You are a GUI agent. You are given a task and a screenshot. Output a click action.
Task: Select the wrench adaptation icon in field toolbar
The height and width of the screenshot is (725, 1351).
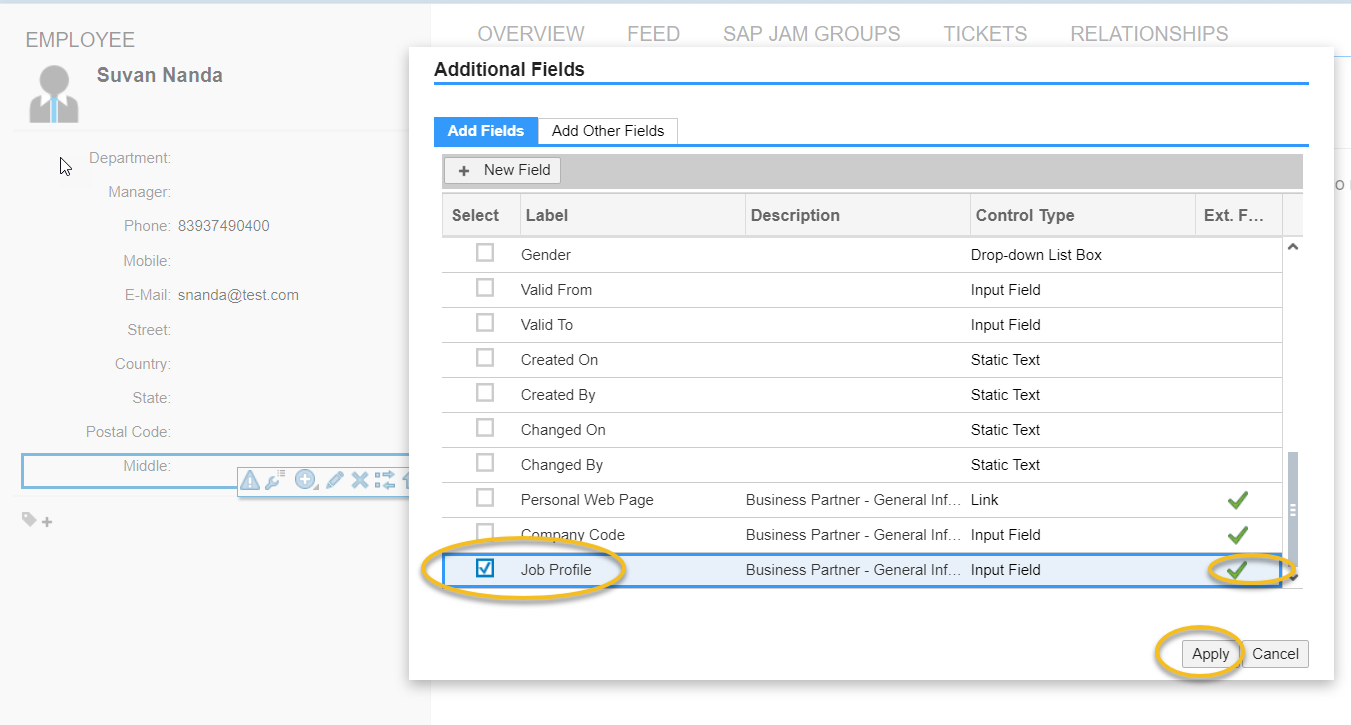tap(272, 481)
